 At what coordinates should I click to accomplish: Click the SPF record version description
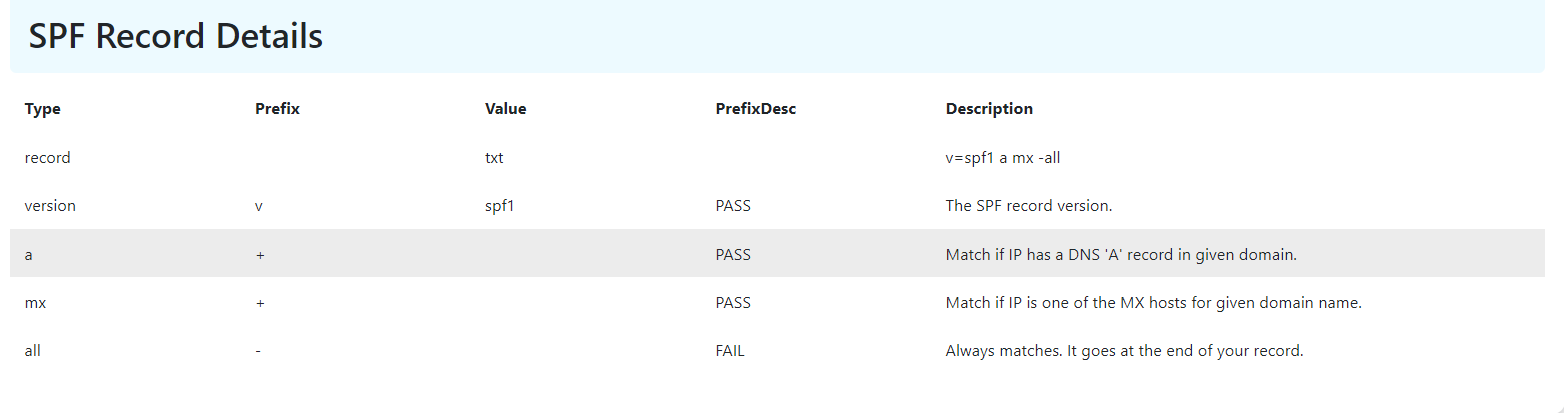pyautogui.click(x=1029, y=206)
